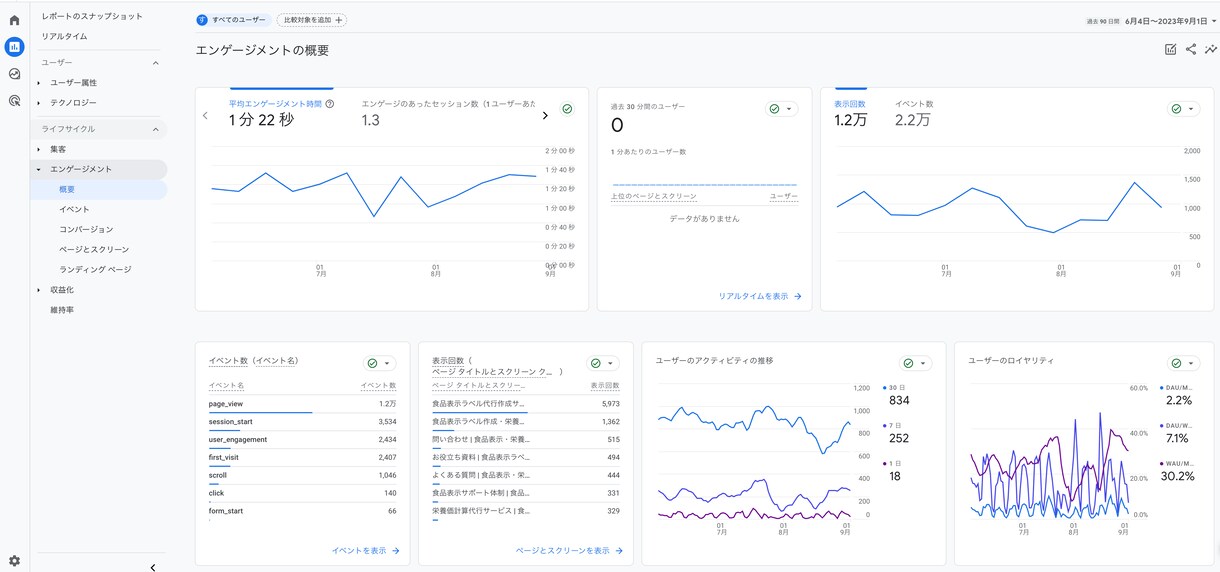Open the Explore icon in left rail
Screen dimensions: 1220x572
pos(14,73)
